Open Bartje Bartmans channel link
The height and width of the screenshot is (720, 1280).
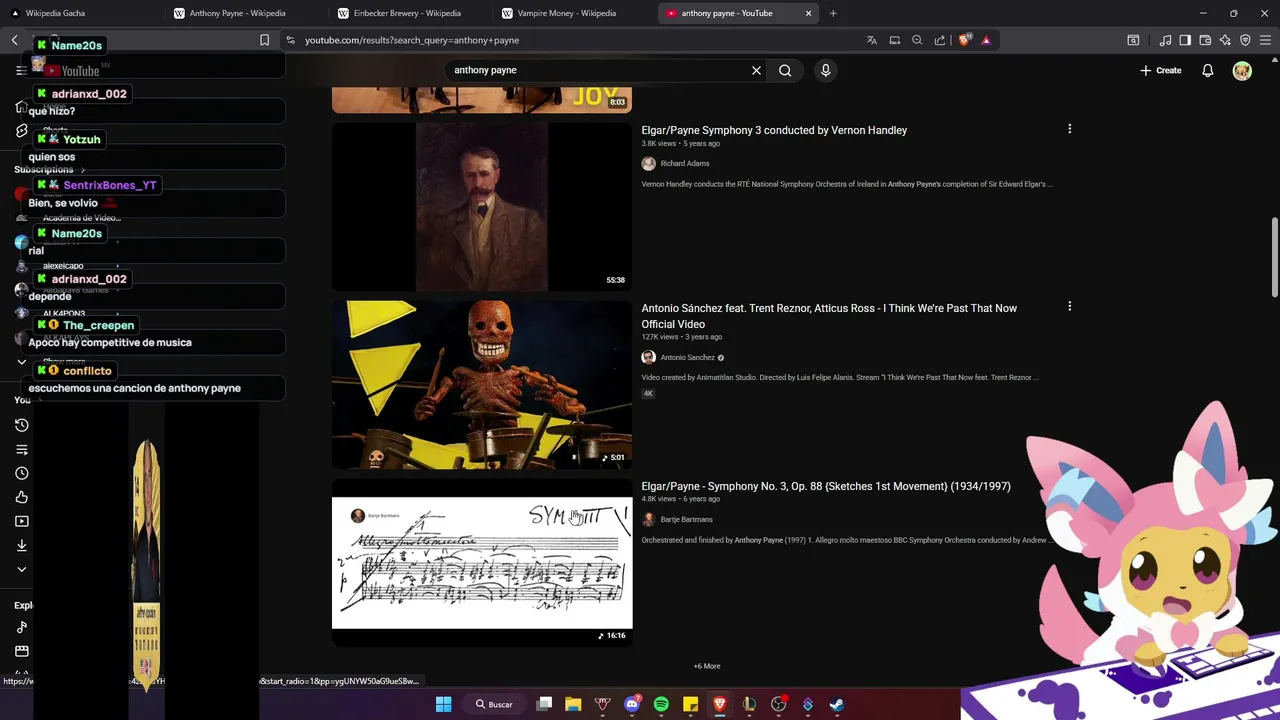click(x=686, y=519)
